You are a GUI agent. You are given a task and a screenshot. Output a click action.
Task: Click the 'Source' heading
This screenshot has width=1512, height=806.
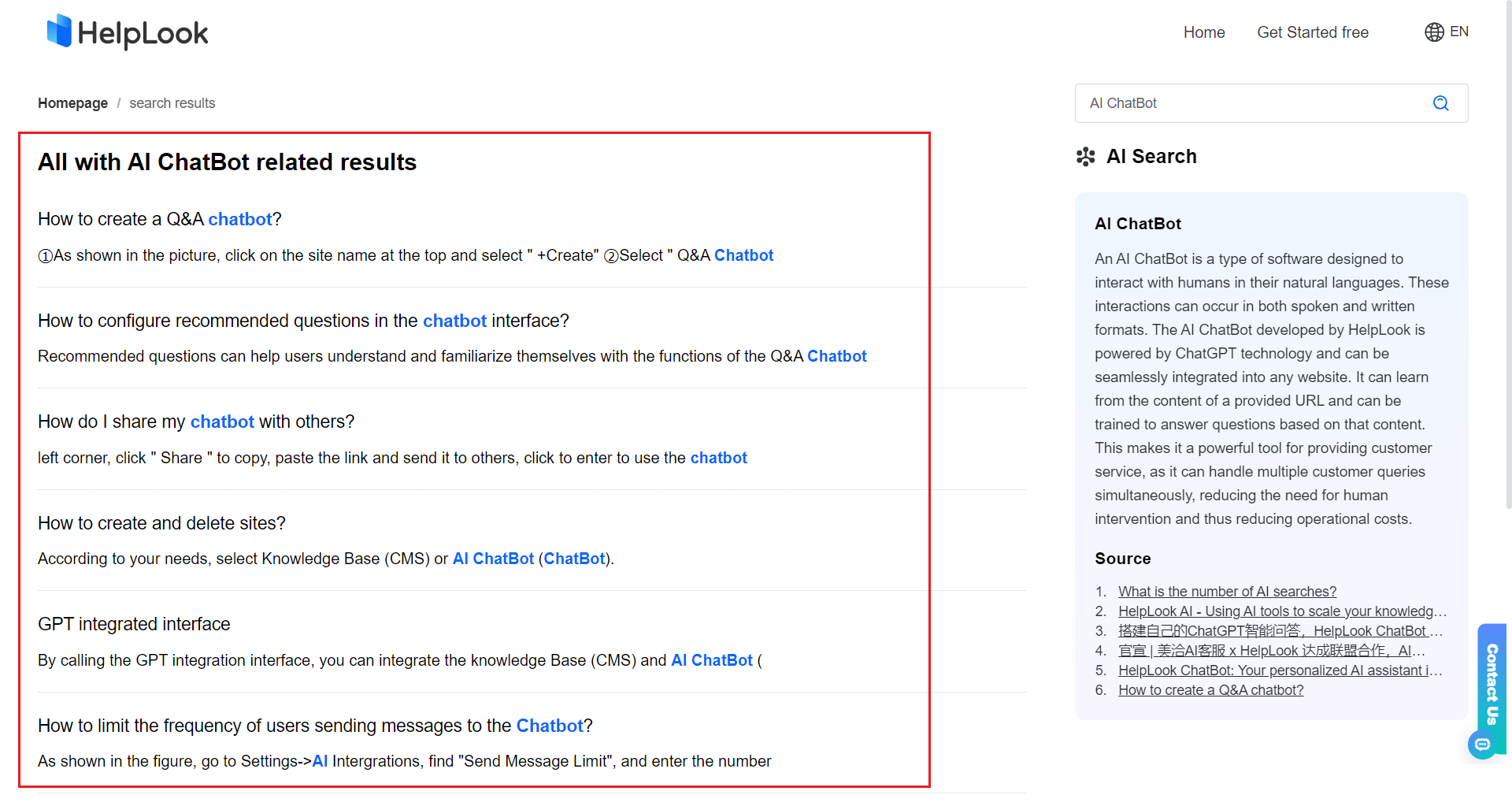pyautogui.click(x=1123, y=559)
